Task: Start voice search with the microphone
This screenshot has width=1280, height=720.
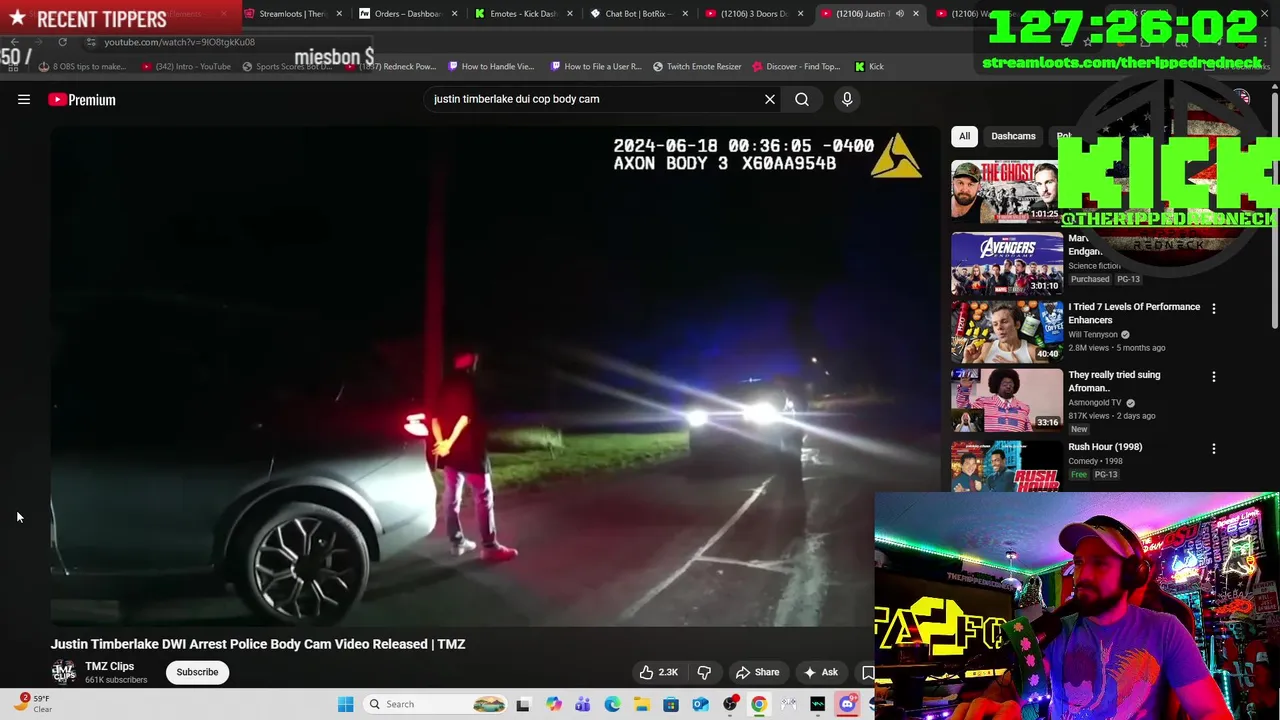Action: [x=847, y=99]
